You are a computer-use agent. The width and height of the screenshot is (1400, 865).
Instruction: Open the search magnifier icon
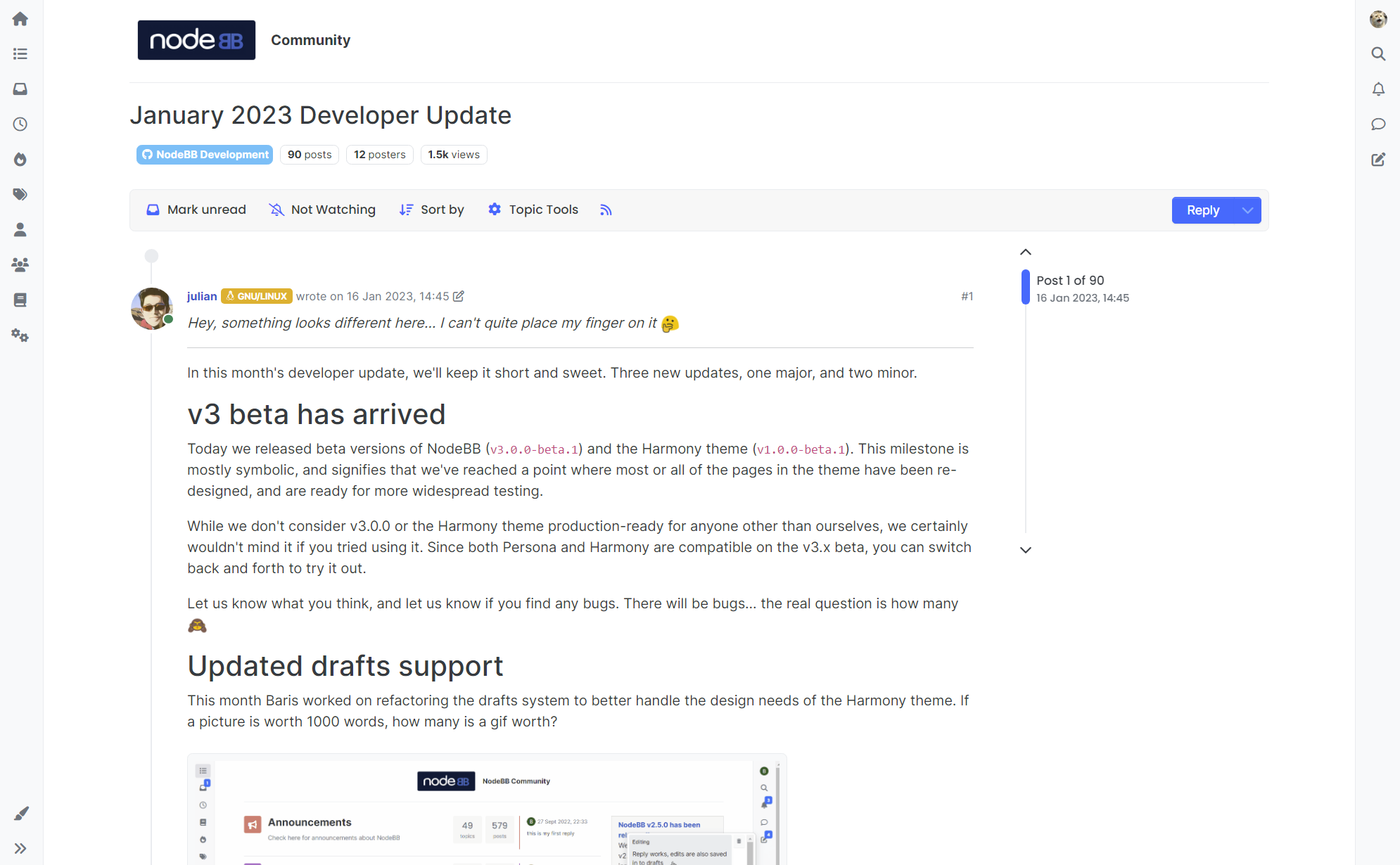click(1378, 54)
